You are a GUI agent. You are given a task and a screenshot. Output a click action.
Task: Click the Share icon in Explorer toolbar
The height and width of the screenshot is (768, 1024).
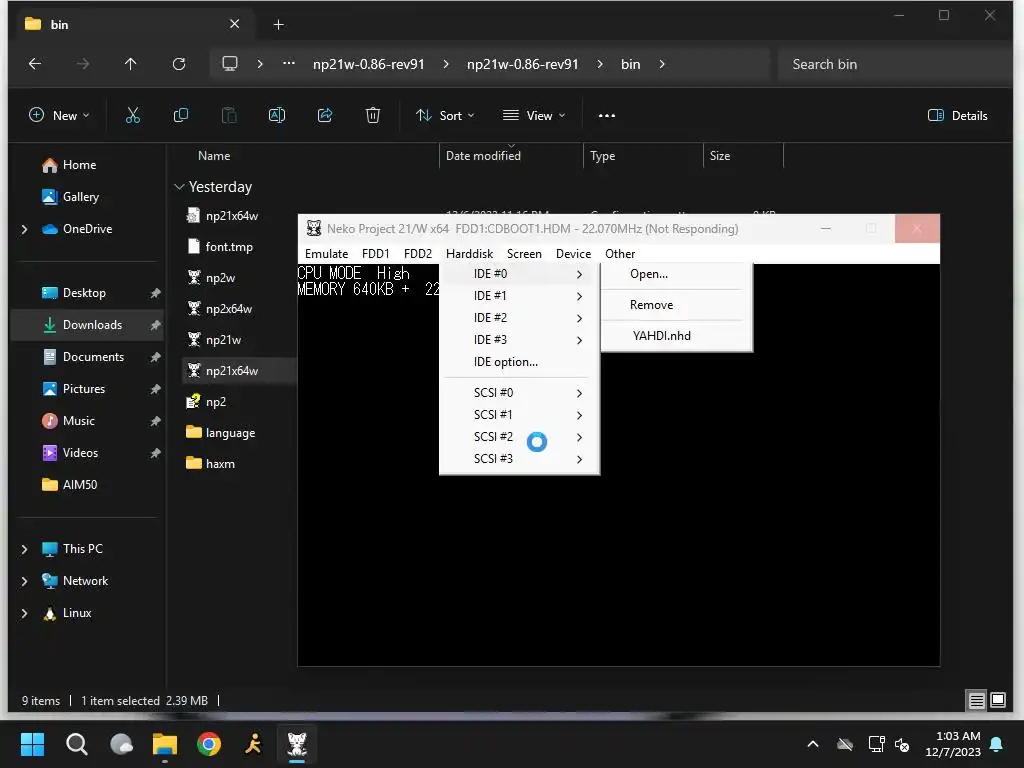point(325,116)
